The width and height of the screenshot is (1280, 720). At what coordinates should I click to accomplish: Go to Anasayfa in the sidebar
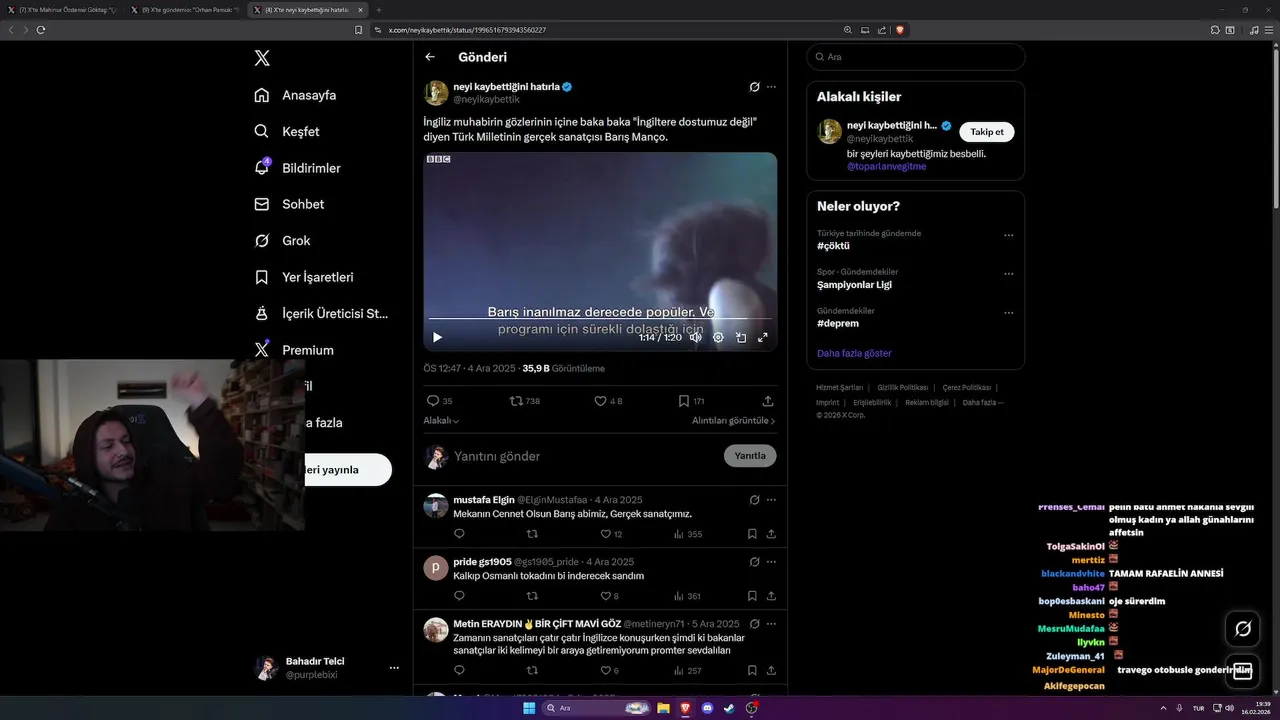tap(295, 95)
